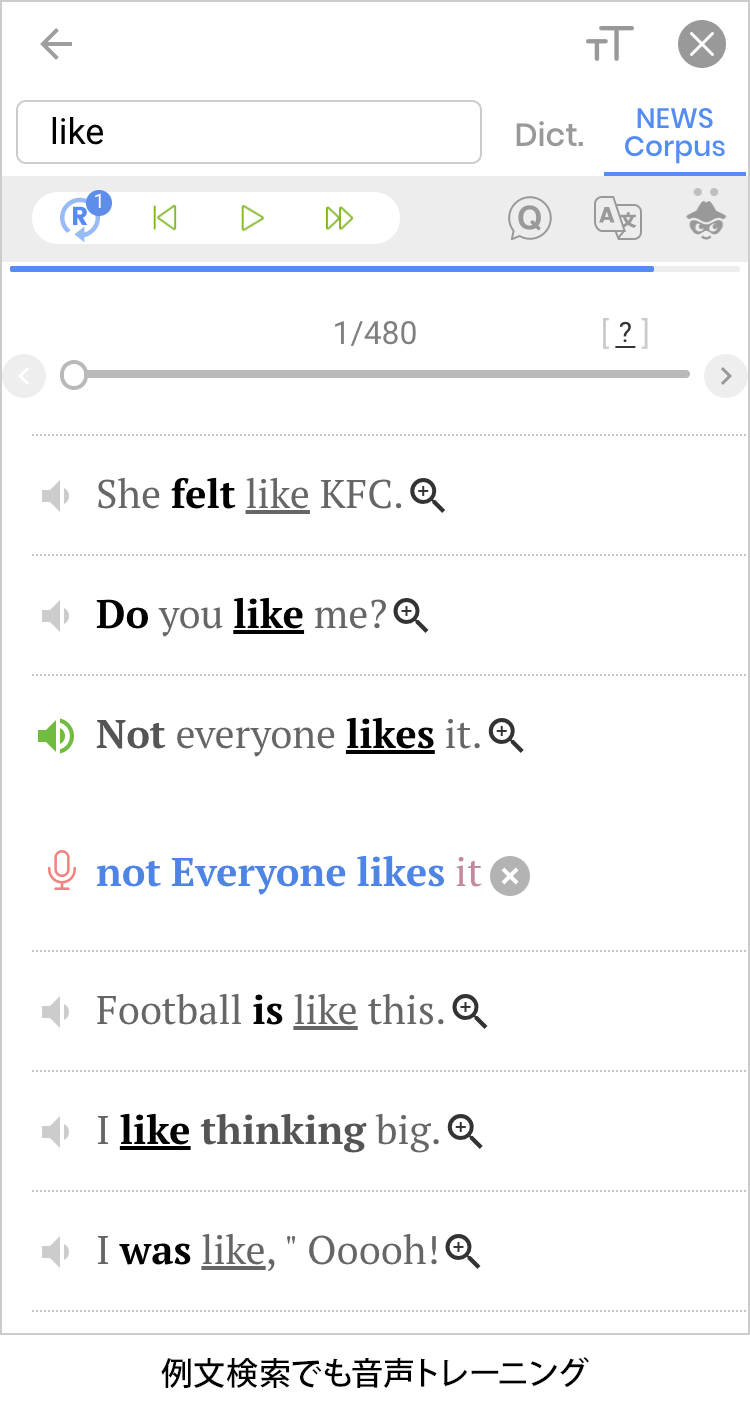Click the page slider handle
This screenshot has height=1415, width=750.
pyautogui.click(x=74, y=375)
